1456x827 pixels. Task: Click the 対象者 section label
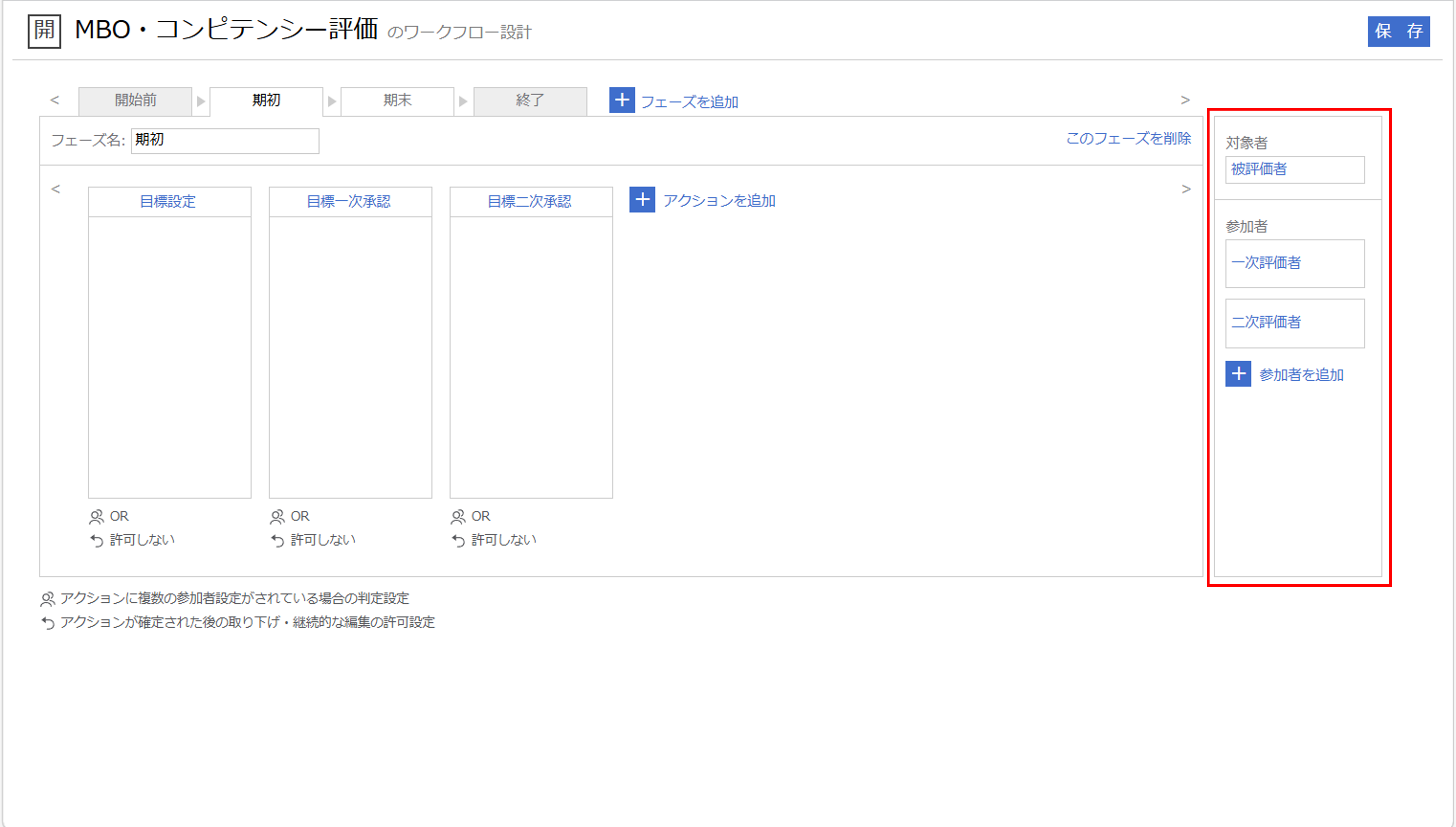[x=1246, y=143]
